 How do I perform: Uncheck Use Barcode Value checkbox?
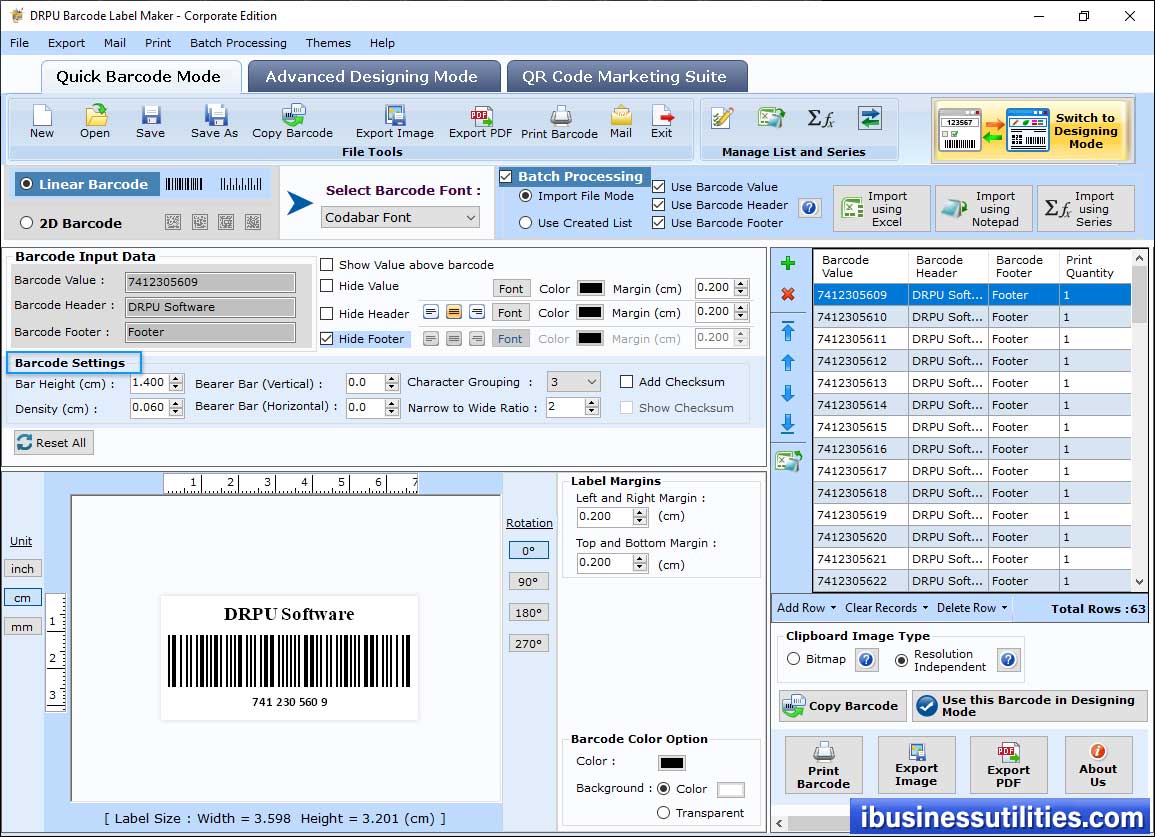[659, 186]
